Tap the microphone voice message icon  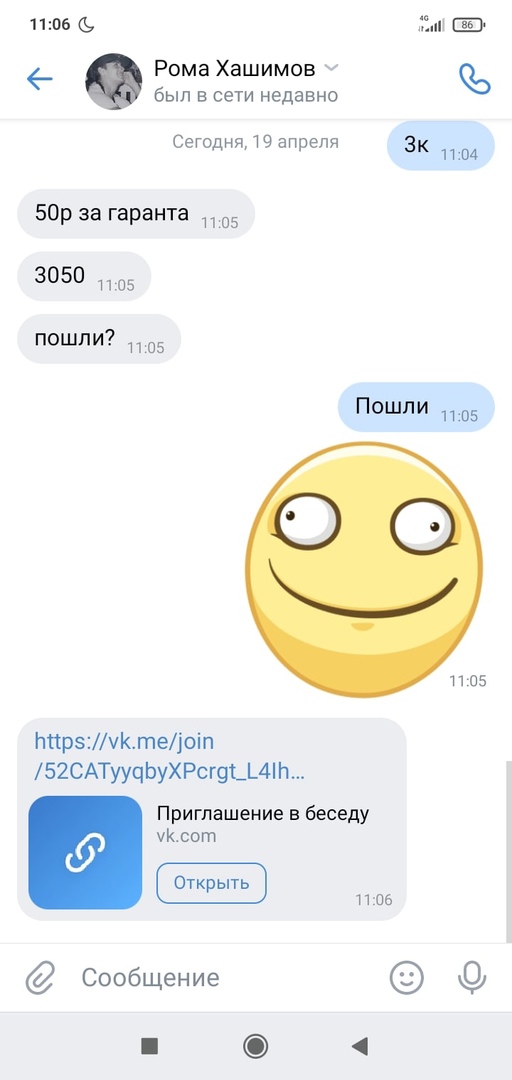tap(472, 977)
